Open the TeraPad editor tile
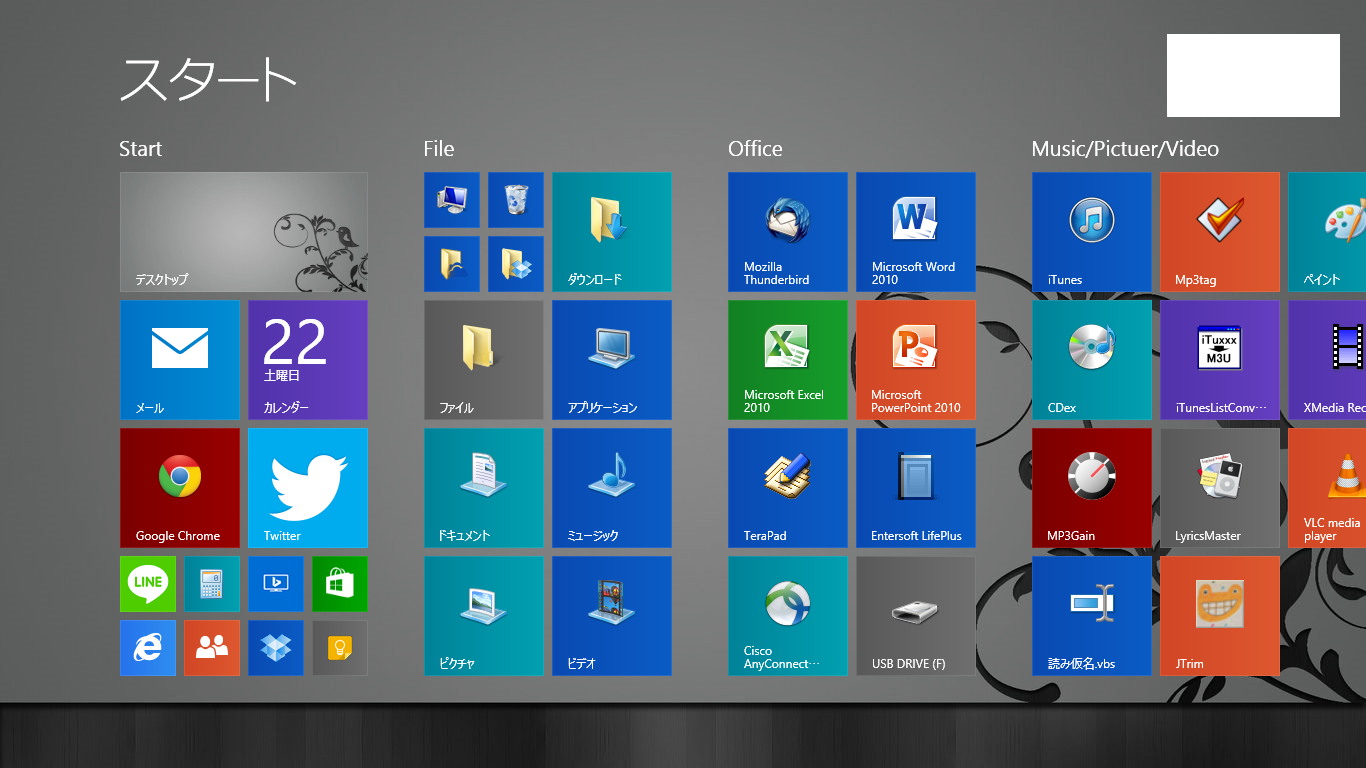 (788, 488)
